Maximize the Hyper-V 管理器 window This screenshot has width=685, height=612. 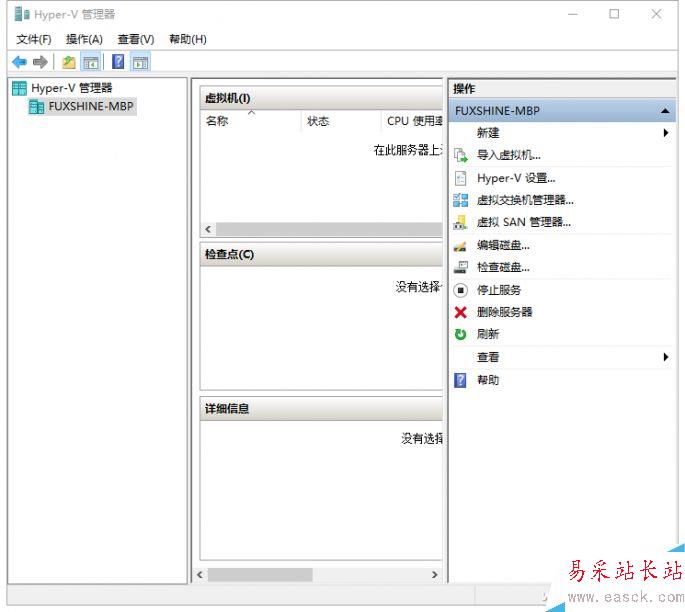614,14
